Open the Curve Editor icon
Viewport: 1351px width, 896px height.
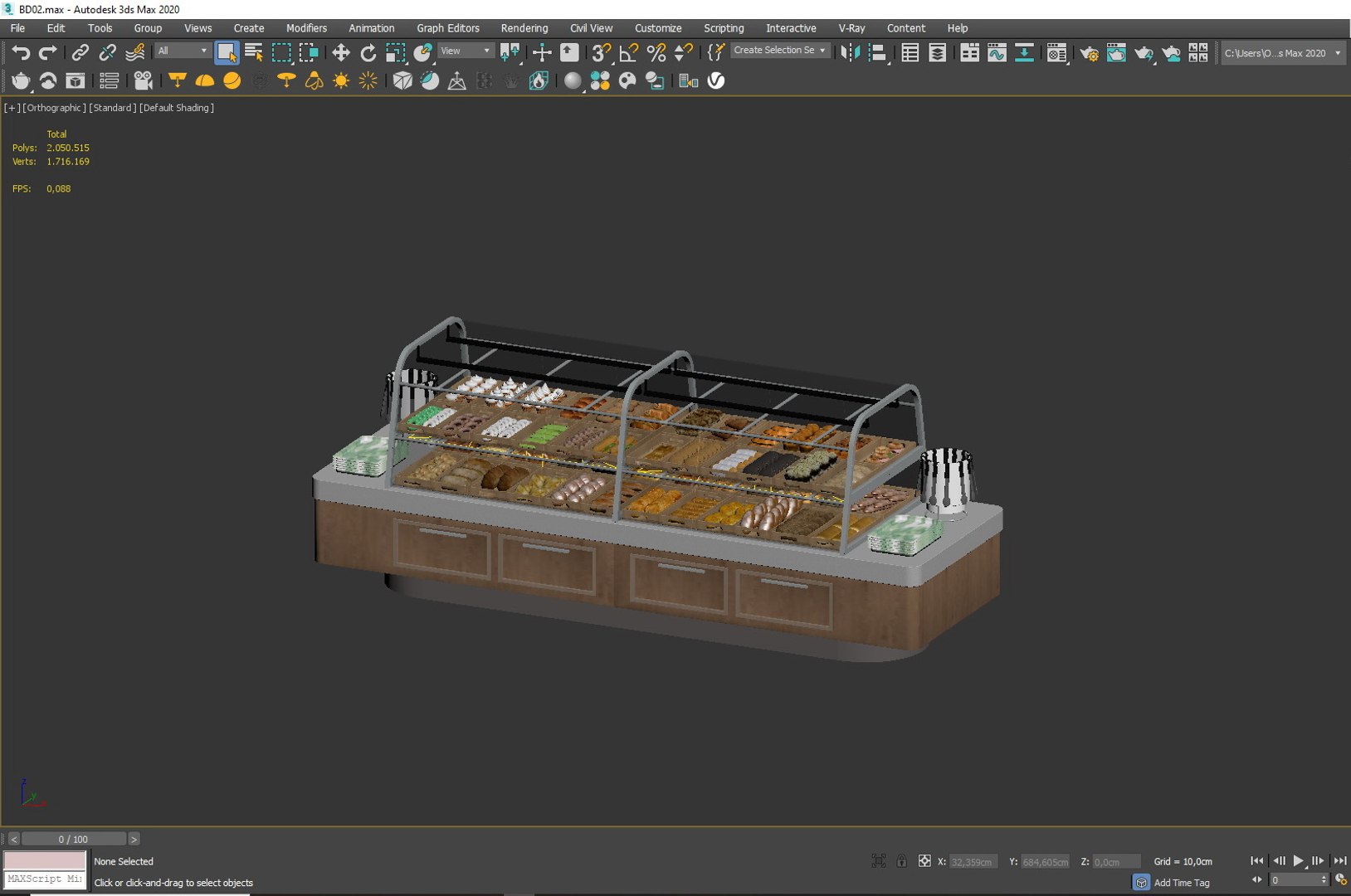point(997,53)
